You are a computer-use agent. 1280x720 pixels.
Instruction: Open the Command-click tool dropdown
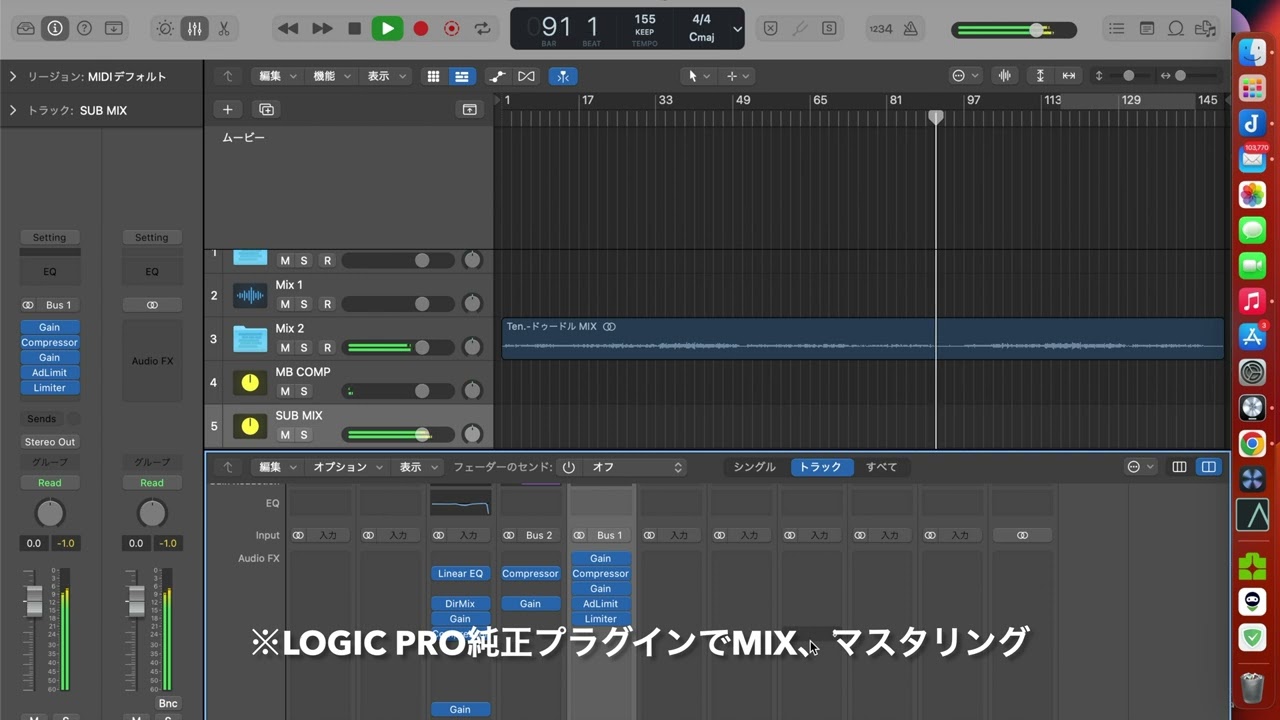737,76
